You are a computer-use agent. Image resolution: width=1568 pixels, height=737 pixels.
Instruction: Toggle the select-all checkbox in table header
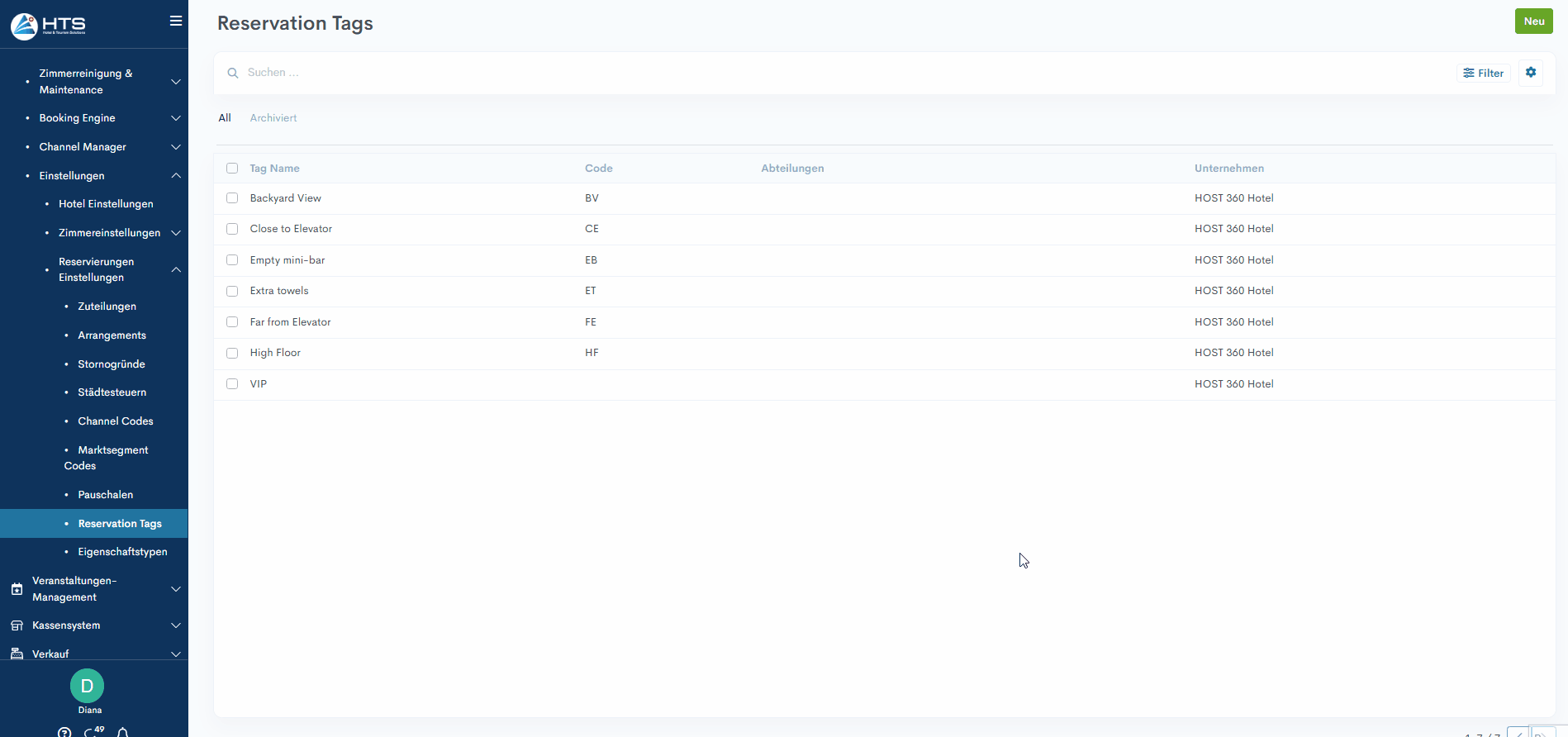tap(232, 169)
